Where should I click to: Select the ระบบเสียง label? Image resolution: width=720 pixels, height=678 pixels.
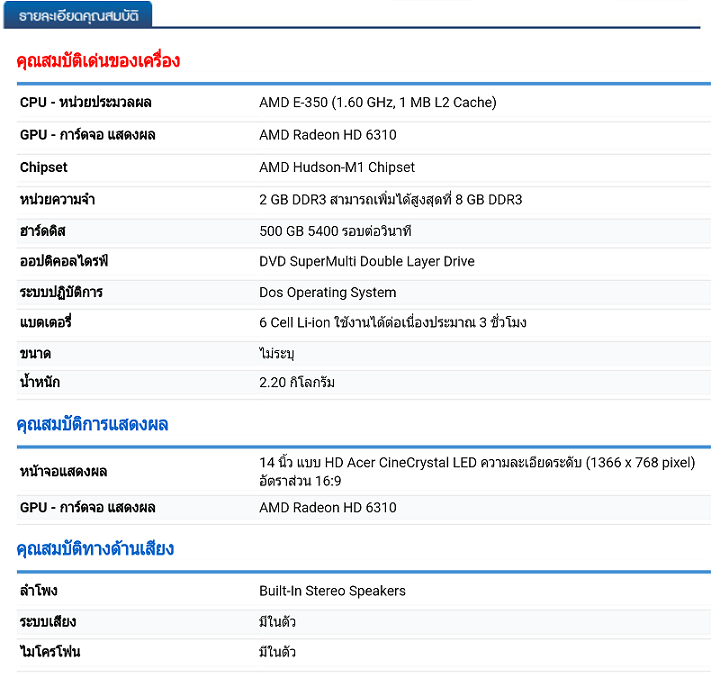point(48,622)
